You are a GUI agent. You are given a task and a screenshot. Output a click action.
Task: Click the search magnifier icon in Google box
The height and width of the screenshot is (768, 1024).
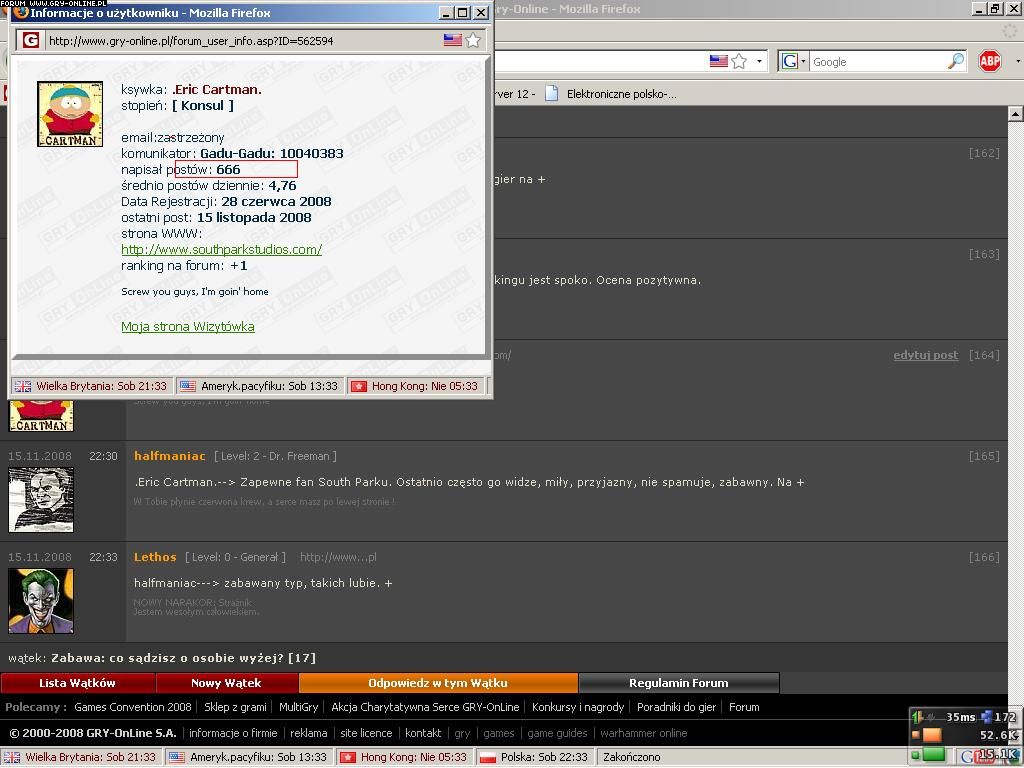[x=955, y=61]
